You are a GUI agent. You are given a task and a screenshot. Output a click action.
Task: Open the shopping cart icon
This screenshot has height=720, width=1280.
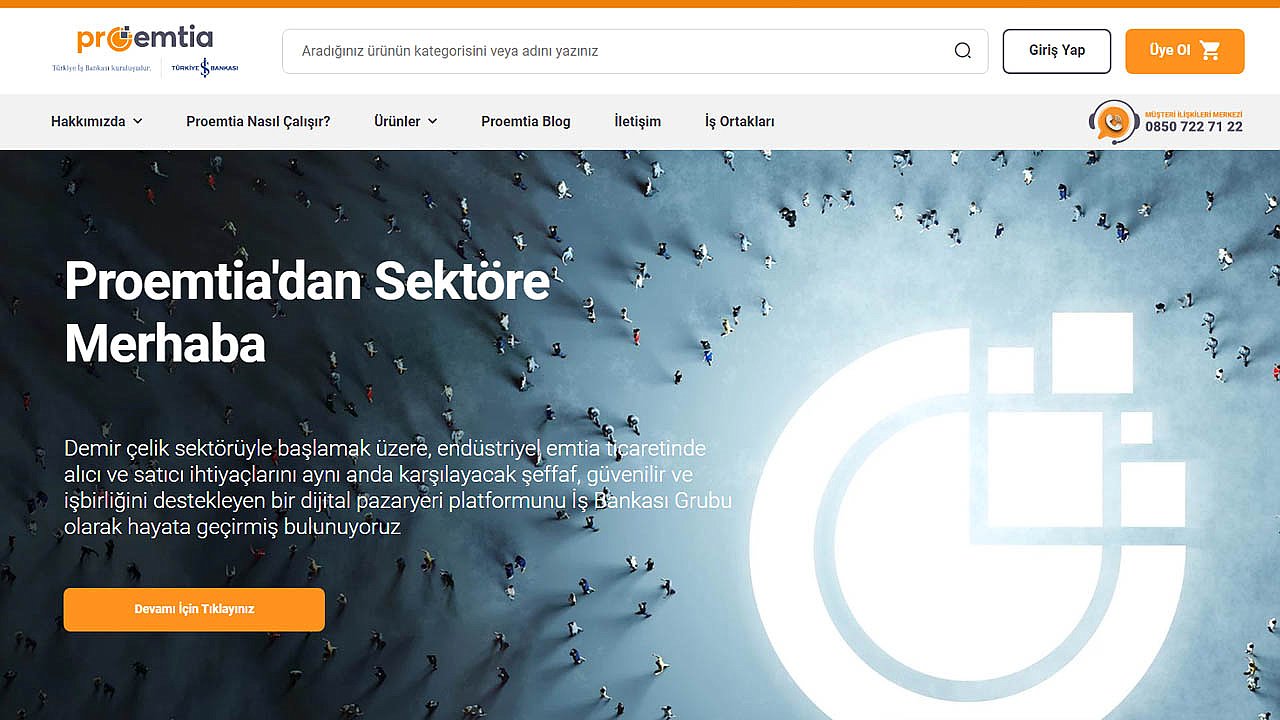1210,51
